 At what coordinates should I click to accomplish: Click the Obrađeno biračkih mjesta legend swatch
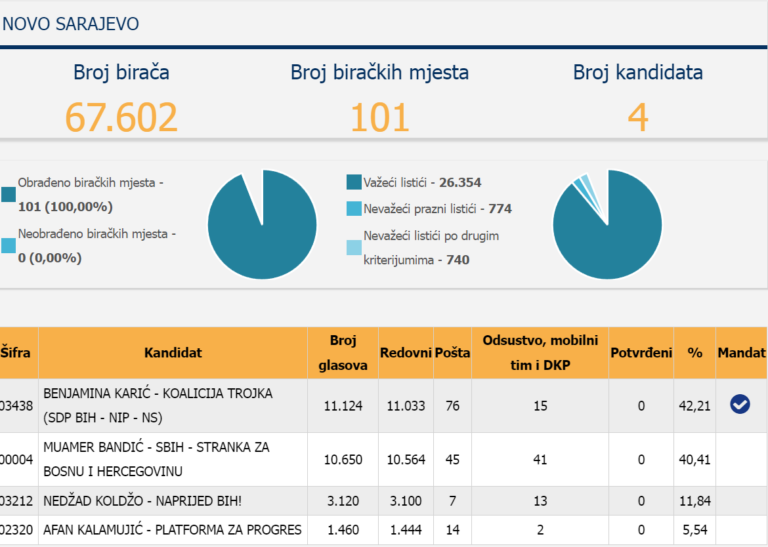(8, 194)
